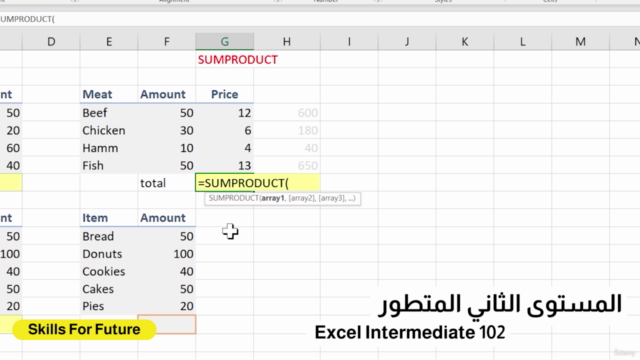Select the Cookies cell
Viewport: 640px width, 360px height.
coord(109,271)
